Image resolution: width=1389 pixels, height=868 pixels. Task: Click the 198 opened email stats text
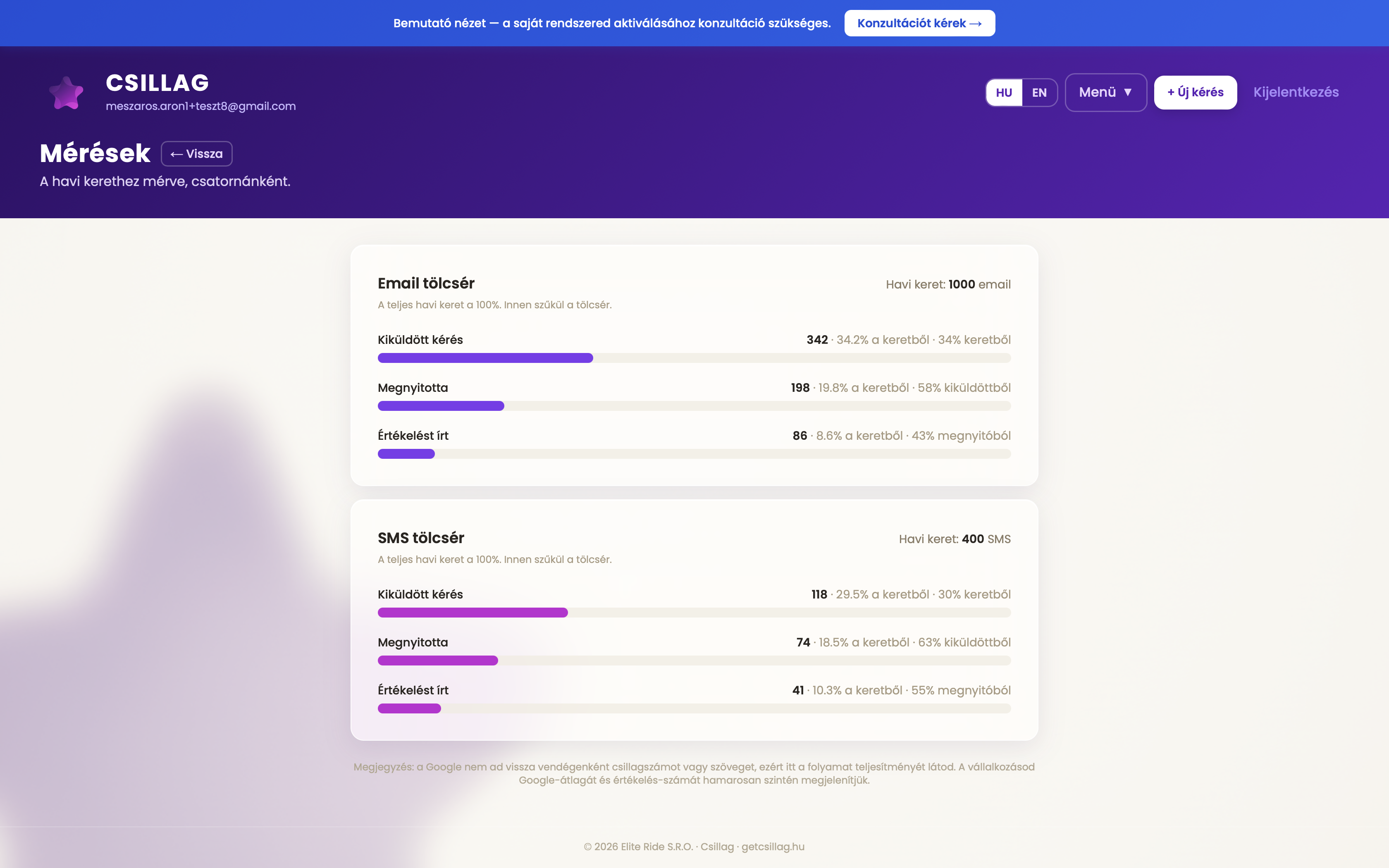click(x=900, y=388)
